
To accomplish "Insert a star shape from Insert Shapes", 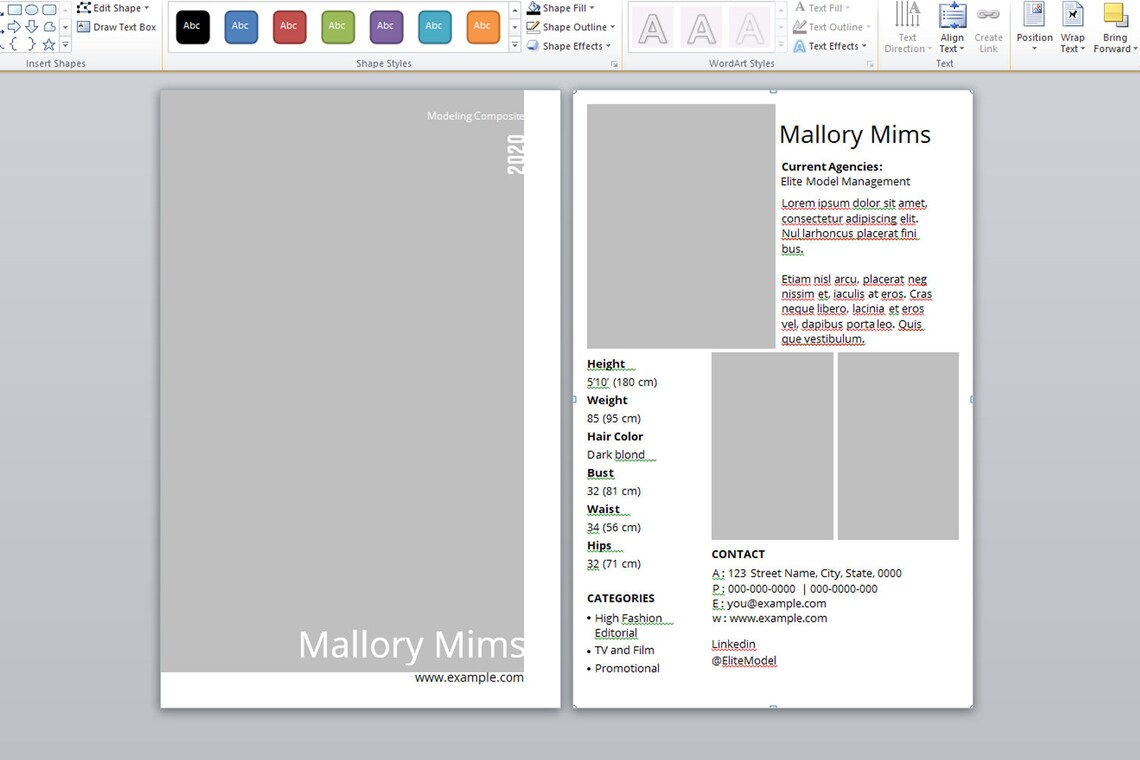I will [x=48, y=43].
